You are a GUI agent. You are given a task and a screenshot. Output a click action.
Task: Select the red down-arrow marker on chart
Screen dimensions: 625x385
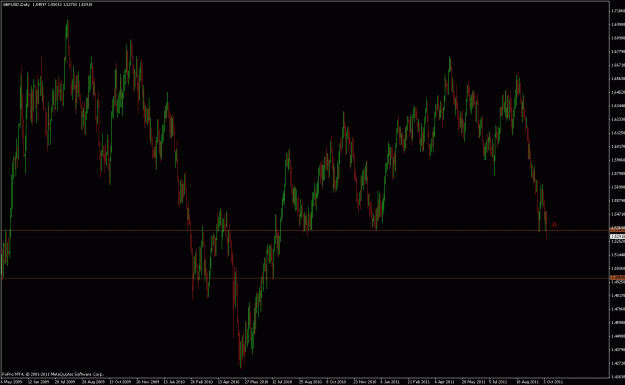[x=554, y=225]
